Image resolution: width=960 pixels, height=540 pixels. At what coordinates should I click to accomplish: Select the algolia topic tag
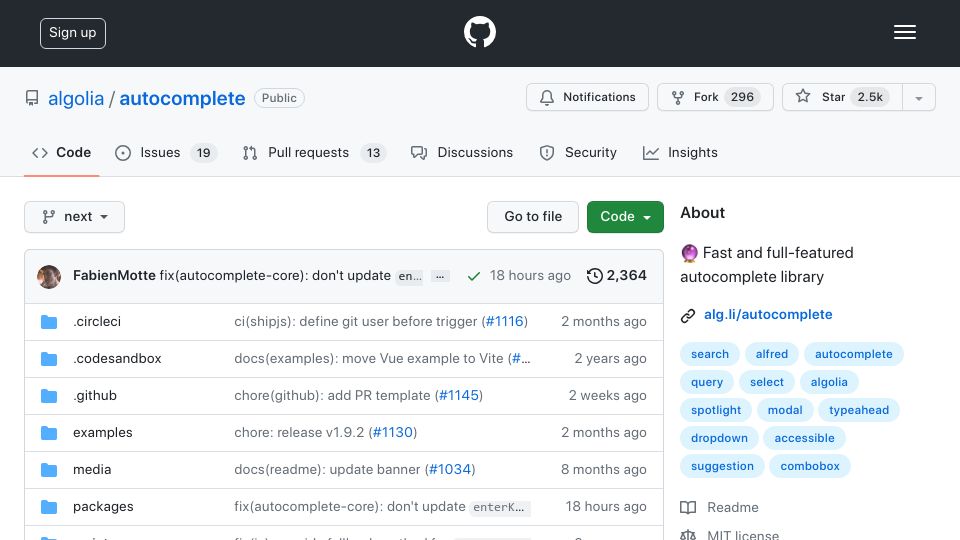[829, 382]
